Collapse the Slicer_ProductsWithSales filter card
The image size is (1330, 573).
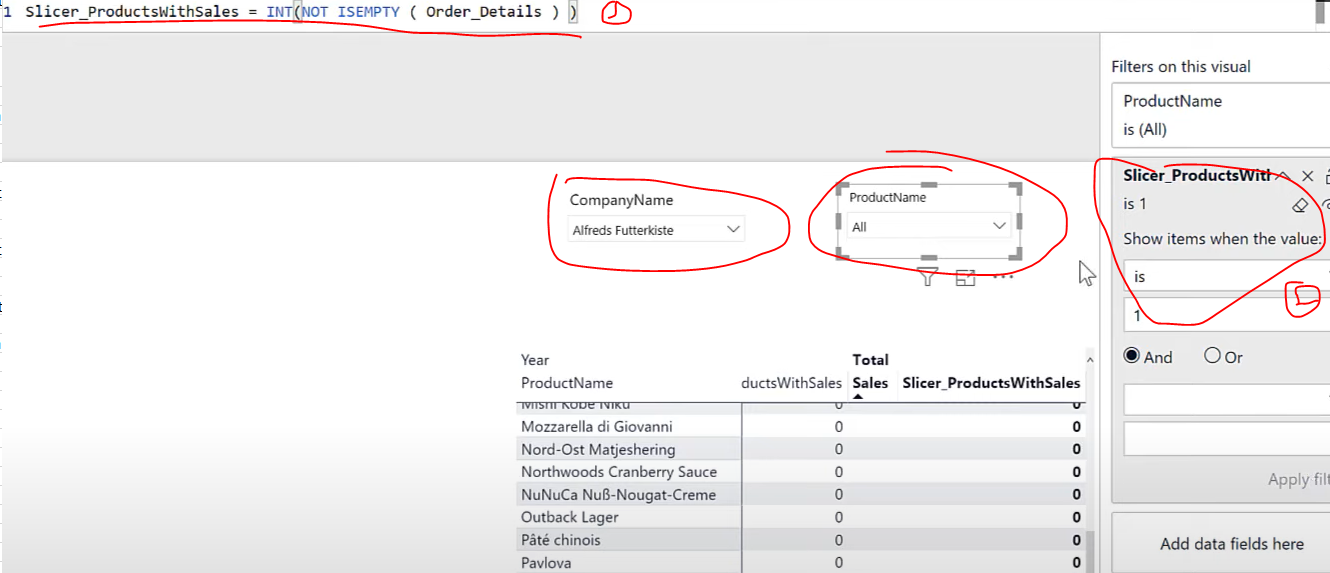pos(1283,176)
